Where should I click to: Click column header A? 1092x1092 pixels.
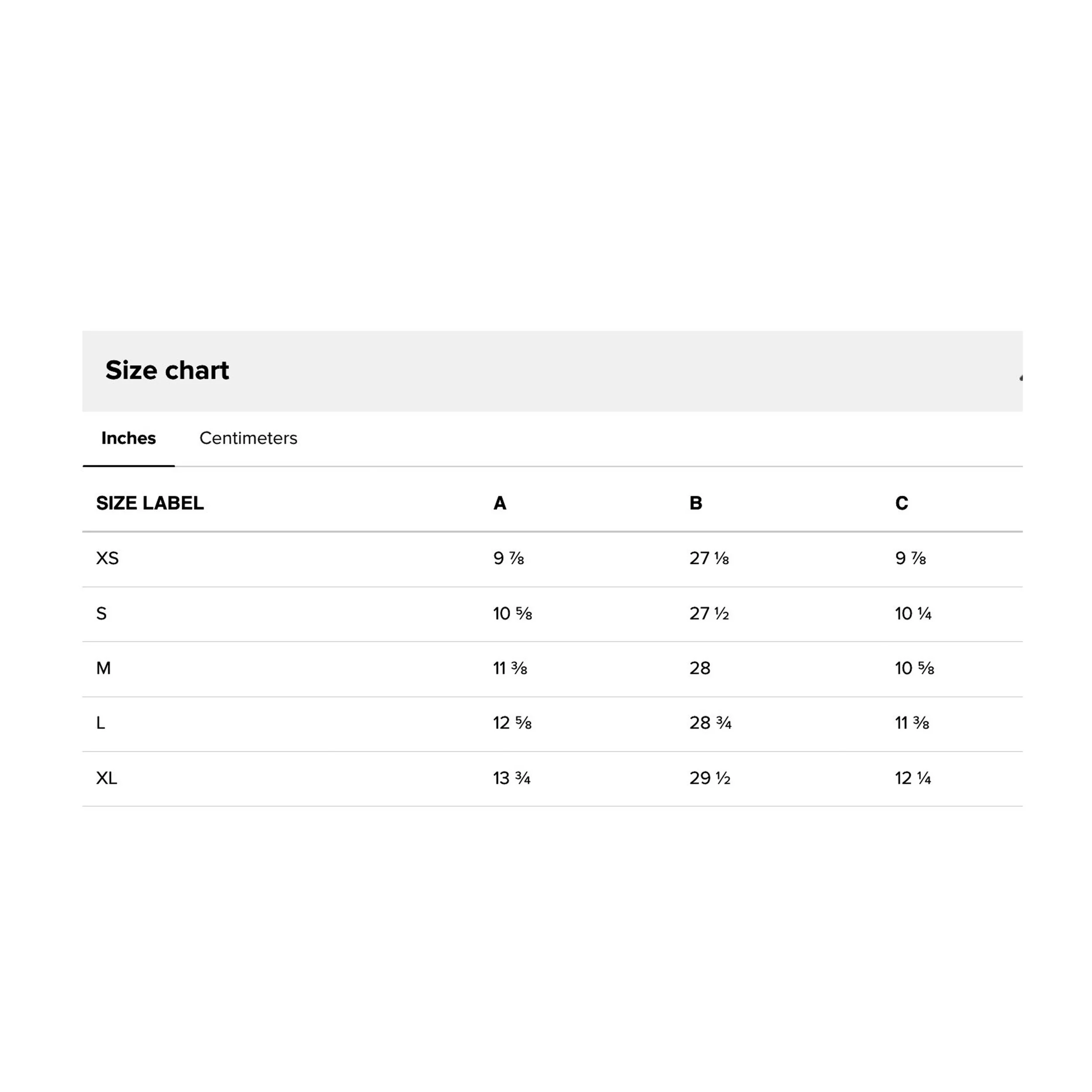pos(500,503)
